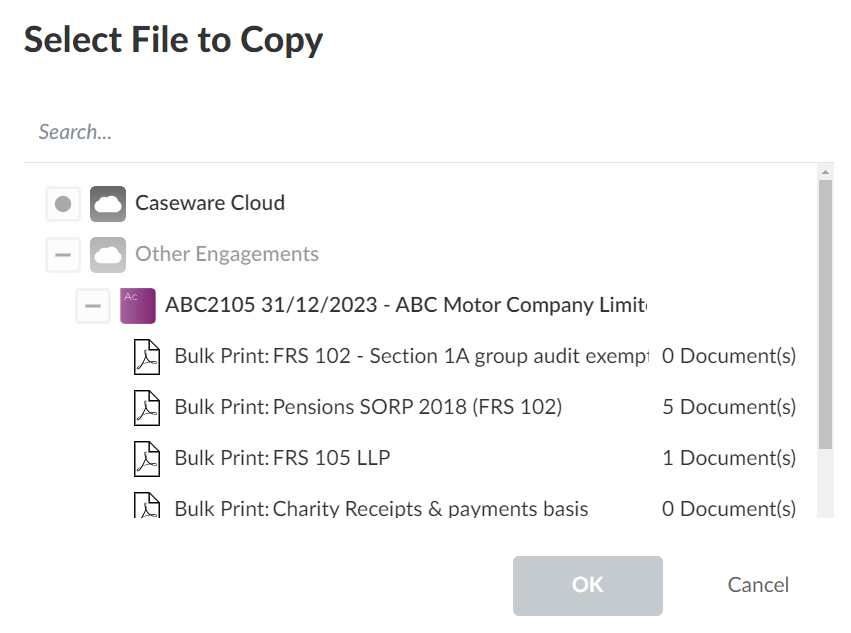Image resolution: width=851 pixels, height=633 pixels.
Task: Click the Caseware Cloud cloud icon
Action: [107, 203]
